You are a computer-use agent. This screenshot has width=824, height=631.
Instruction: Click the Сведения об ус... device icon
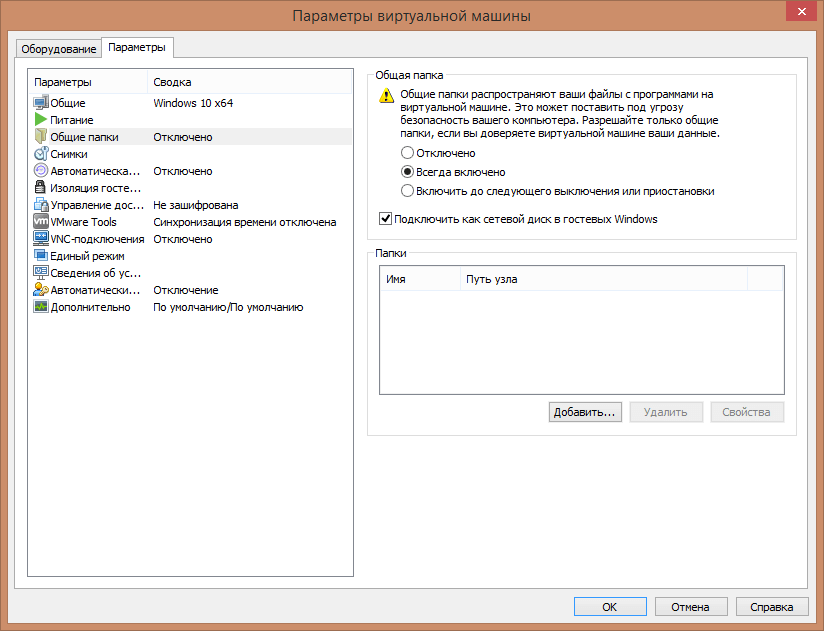41,272
